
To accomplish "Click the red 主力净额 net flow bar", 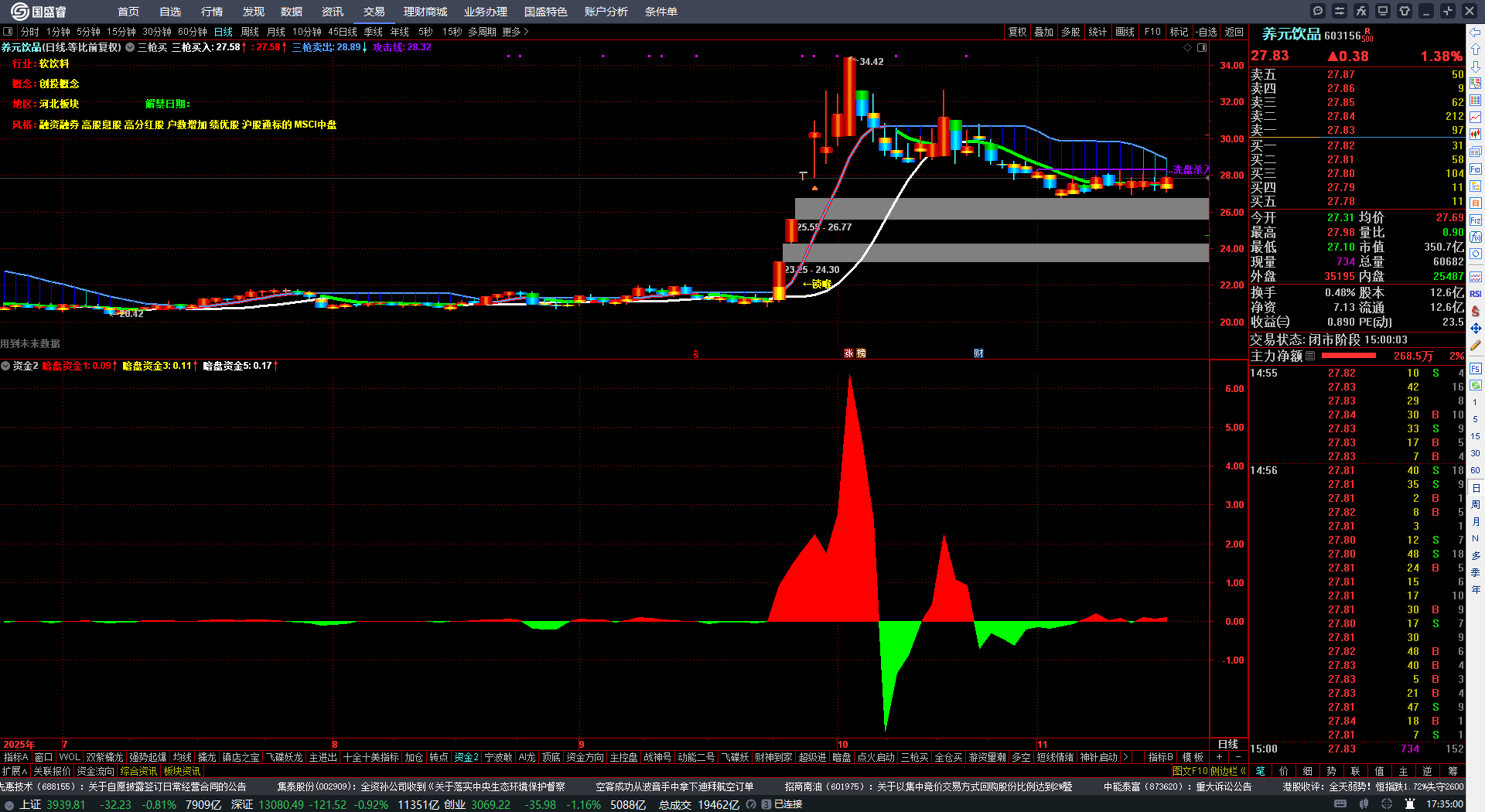I will (x=1349, y=356).
